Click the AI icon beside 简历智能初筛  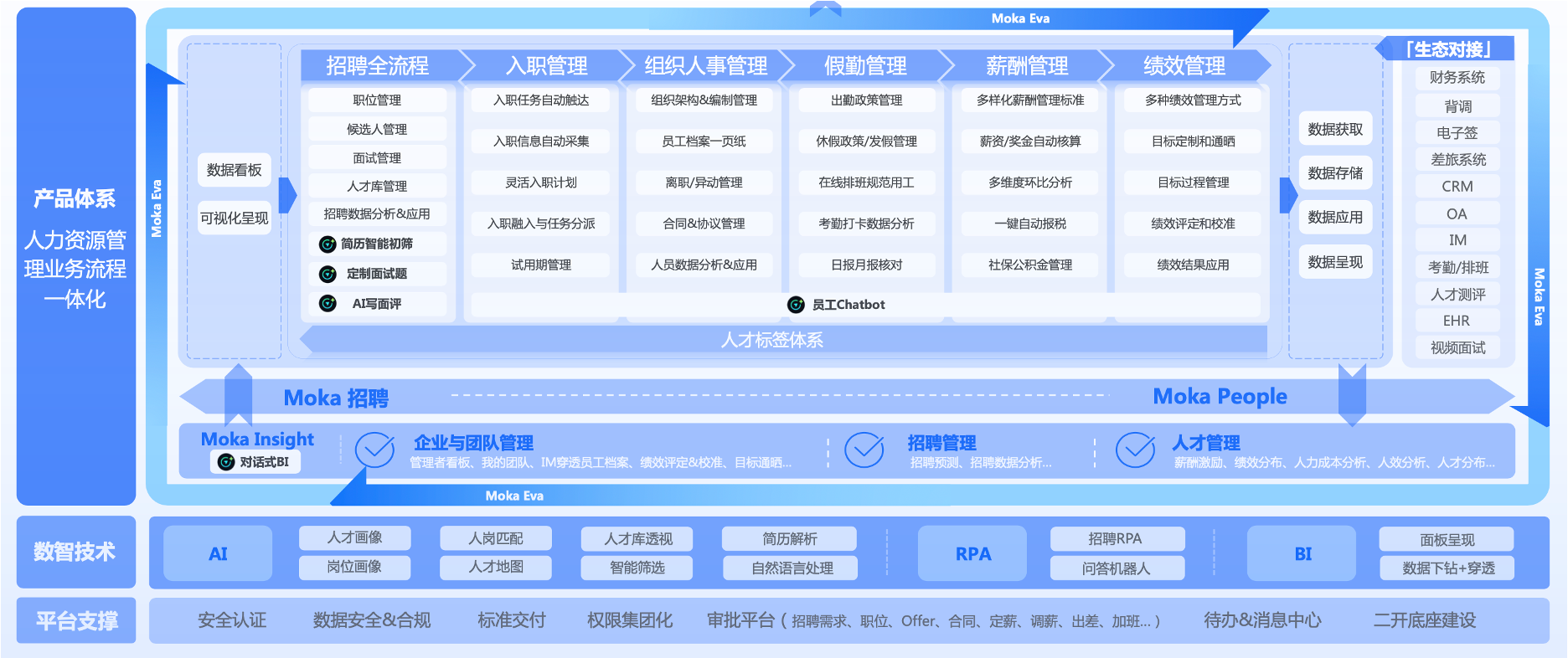pyautogui.click(x=328, y=244)
